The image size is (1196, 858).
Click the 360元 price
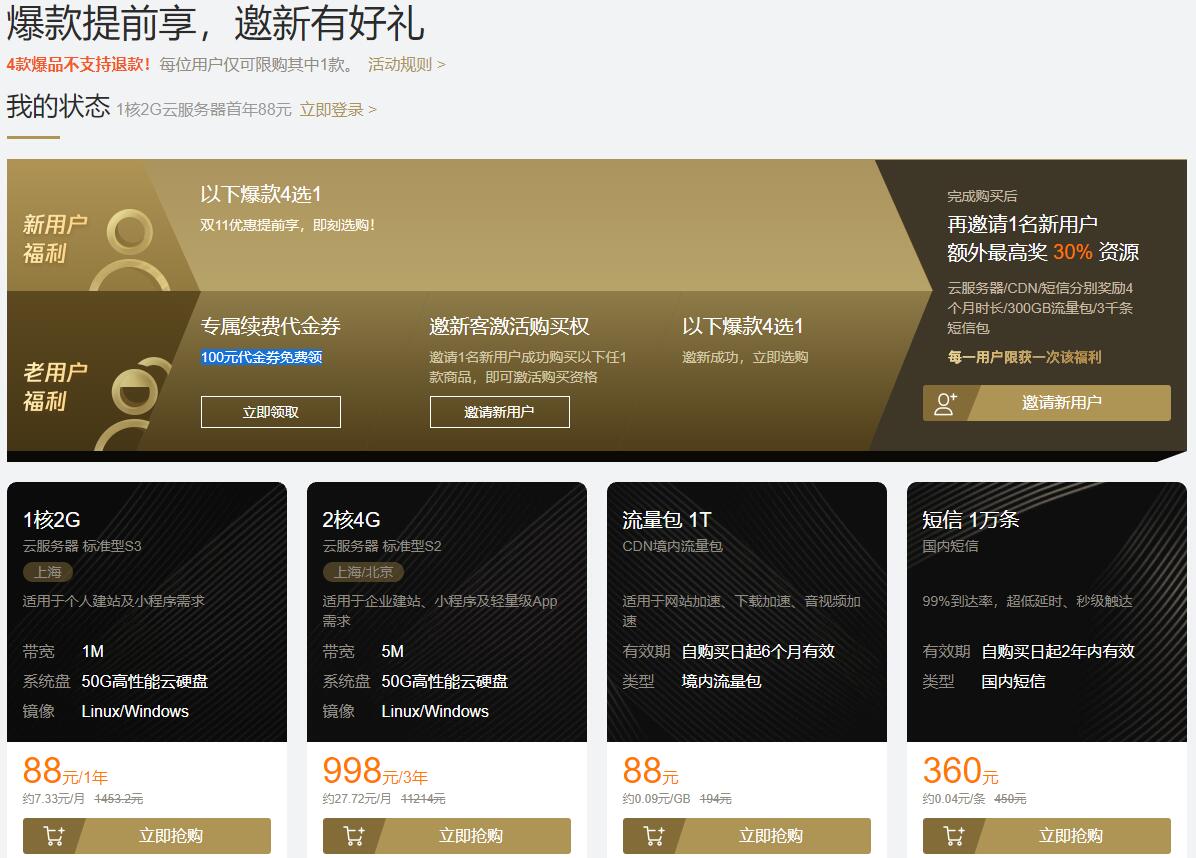point(960,771)
